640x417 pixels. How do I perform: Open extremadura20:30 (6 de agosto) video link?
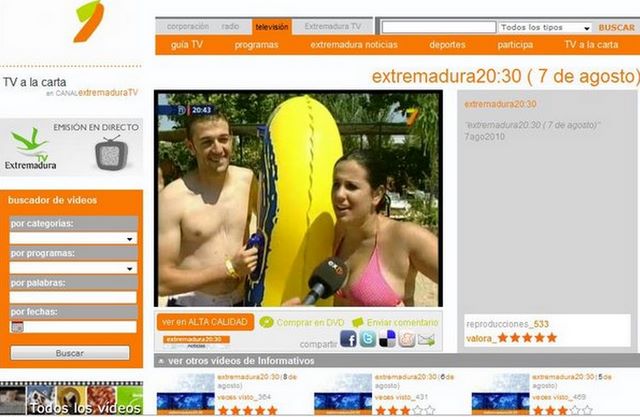[x=414, y=381]
